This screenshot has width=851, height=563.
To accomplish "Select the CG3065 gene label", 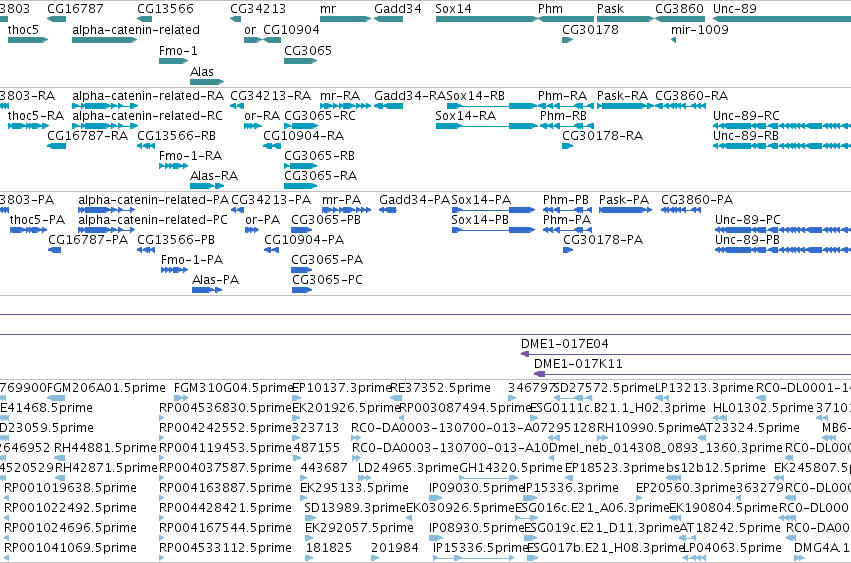I will tap(308, 51).
